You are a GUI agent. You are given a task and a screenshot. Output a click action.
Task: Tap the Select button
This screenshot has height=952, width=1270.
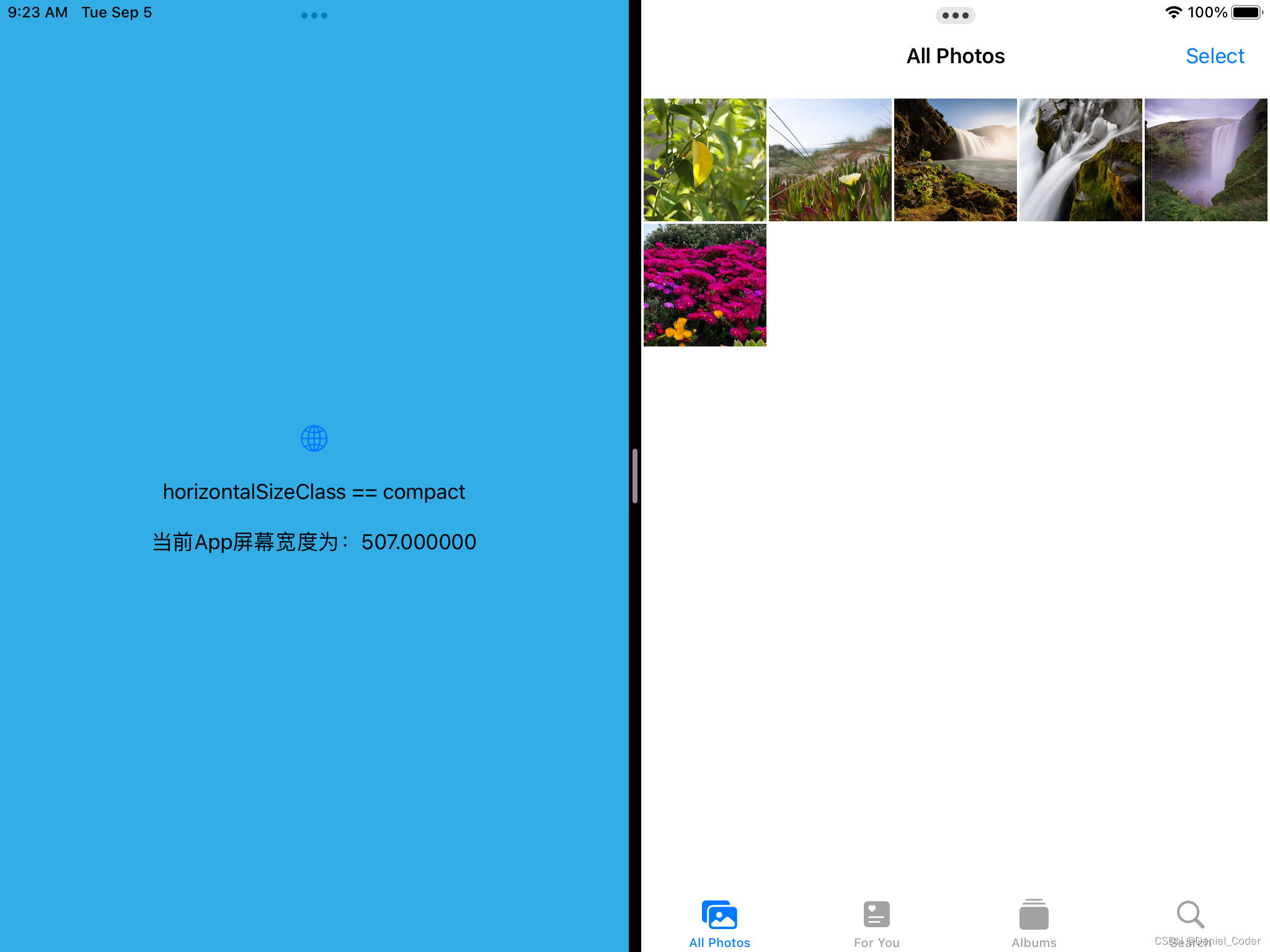tap(1215, 56)
